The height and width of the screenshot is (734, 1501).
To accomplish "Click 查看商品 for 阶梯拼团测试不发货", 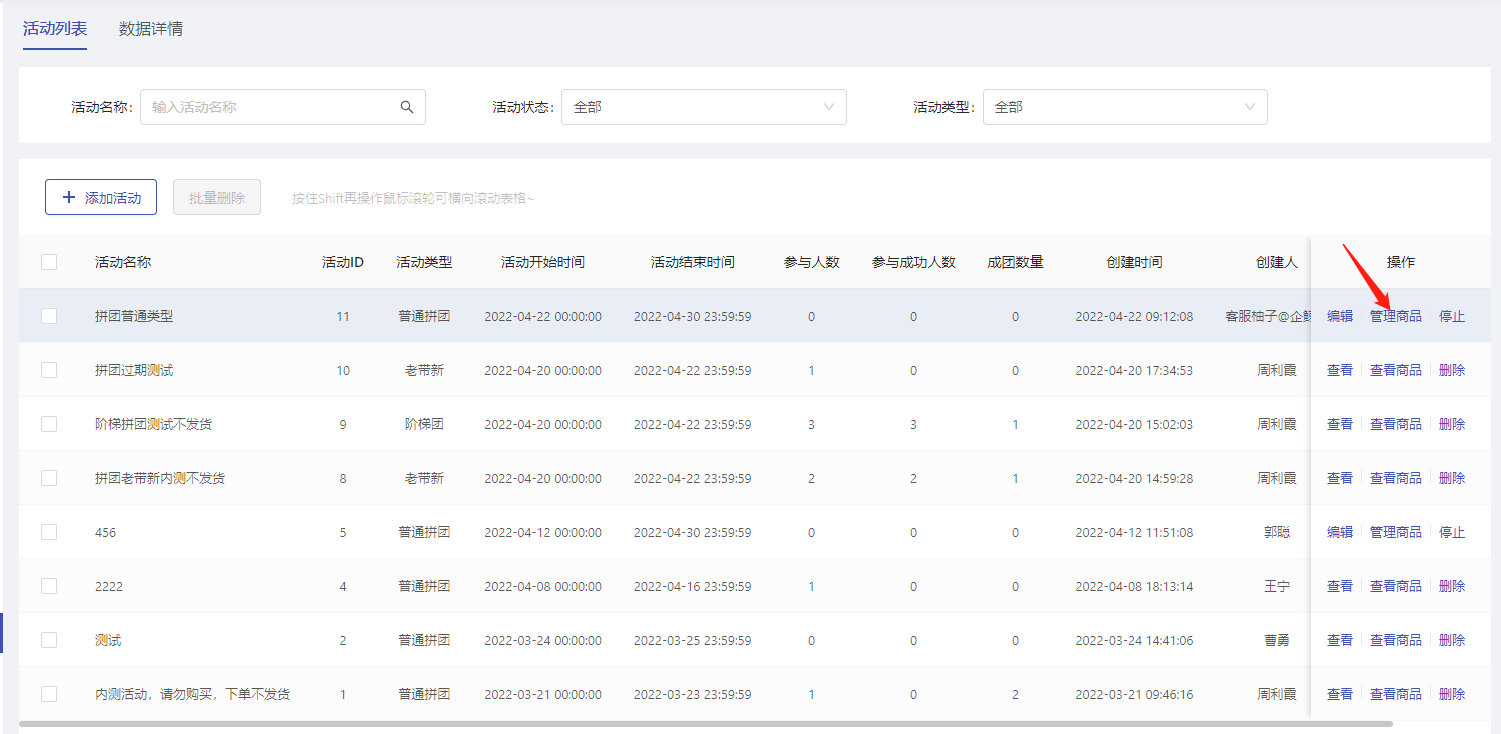I will point(1396,424).
